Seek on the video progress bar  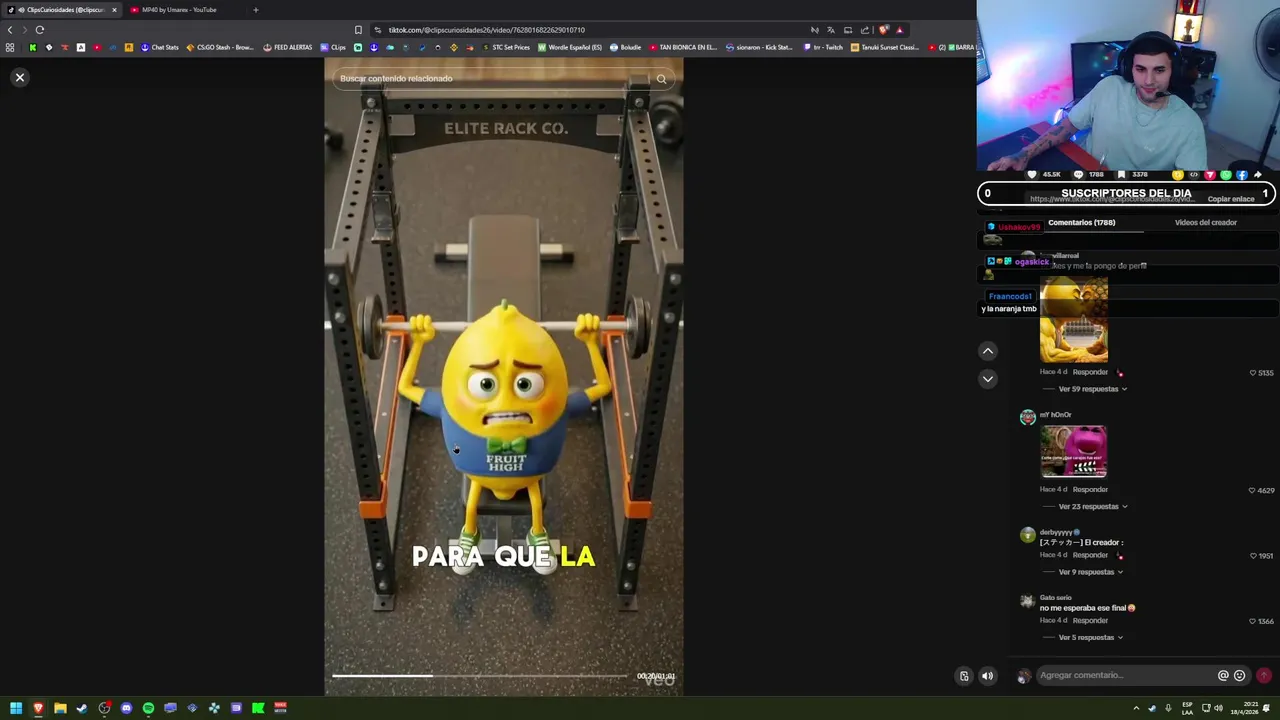coord(480,676)
